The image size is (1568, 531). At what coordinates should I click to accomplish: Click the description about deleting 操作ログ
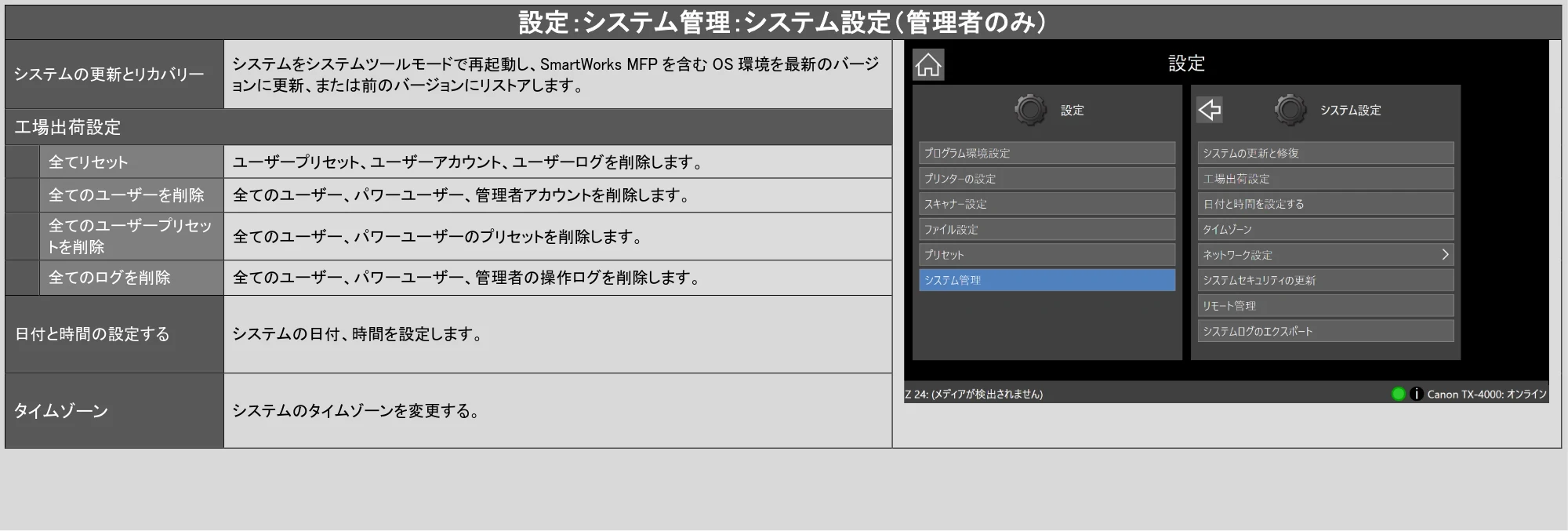[x=467, y=278]
